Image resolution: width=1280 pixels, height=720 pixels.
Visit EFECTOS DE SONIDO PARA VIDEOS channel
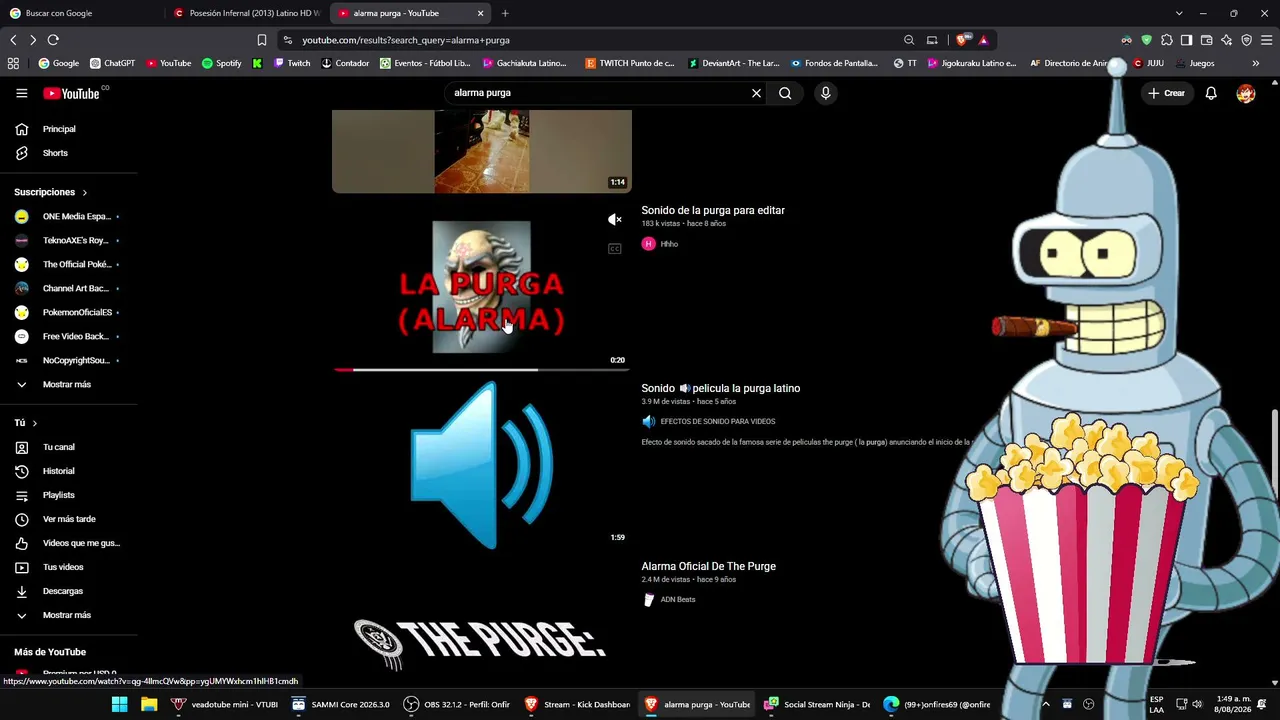(718, 422)
